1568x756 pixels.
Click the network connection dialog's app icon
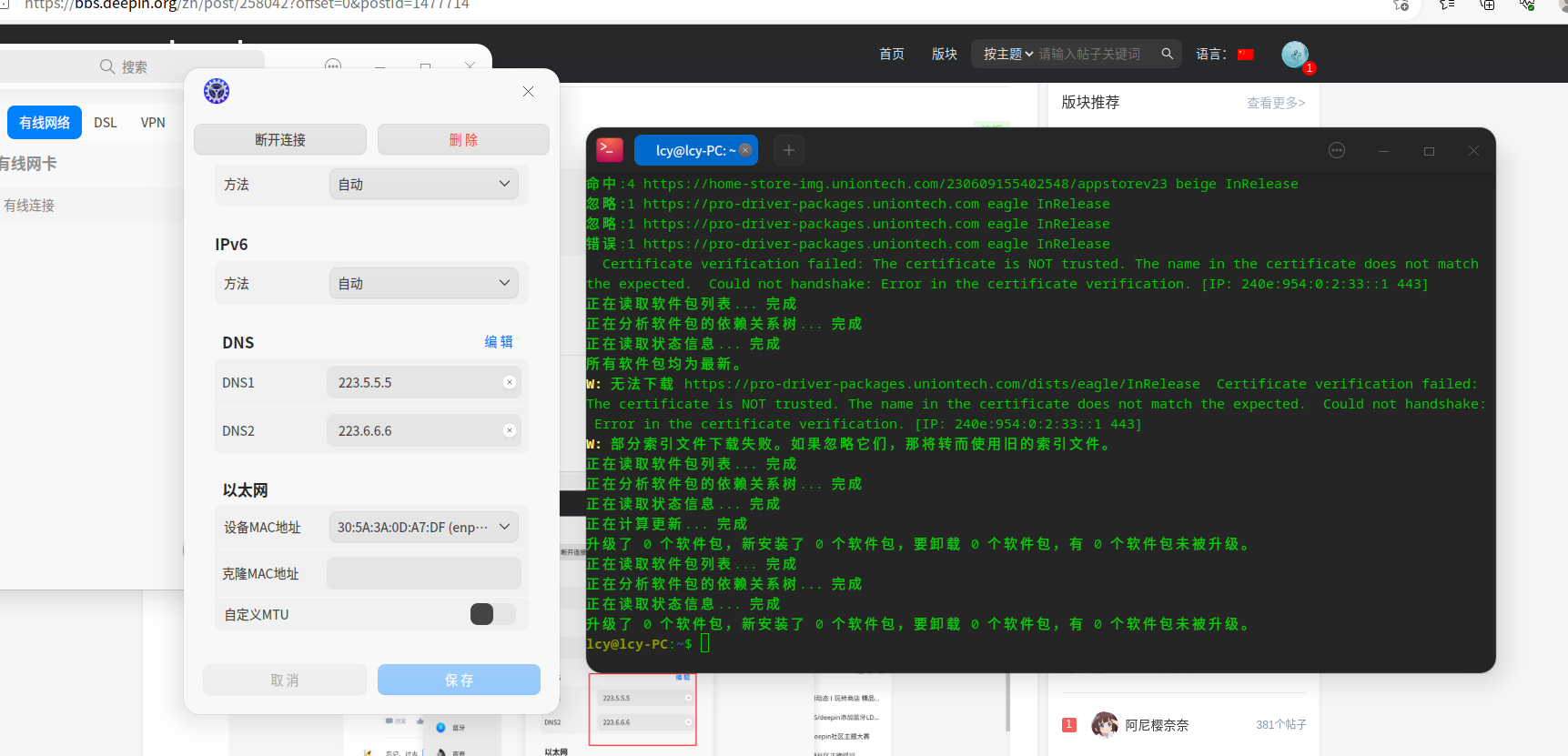coord(217,91)
